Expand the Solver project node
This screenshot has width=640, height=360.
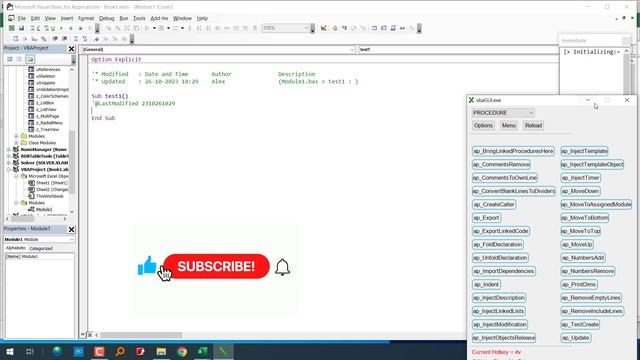click(x=9, y=163)
